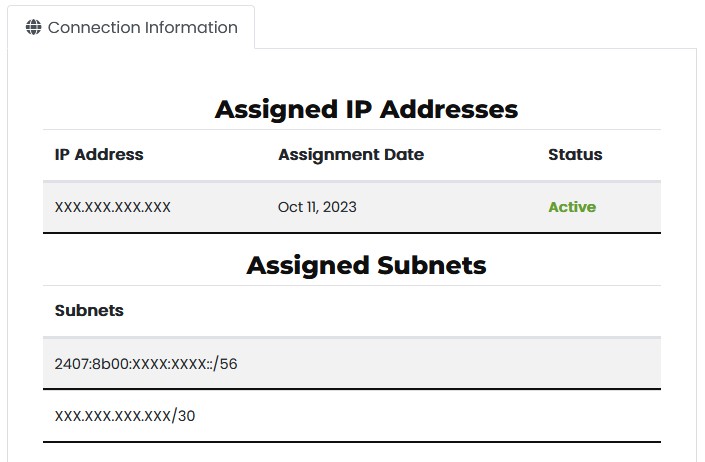Click the '2023' year in the assignment date

(x=339, y=207)
